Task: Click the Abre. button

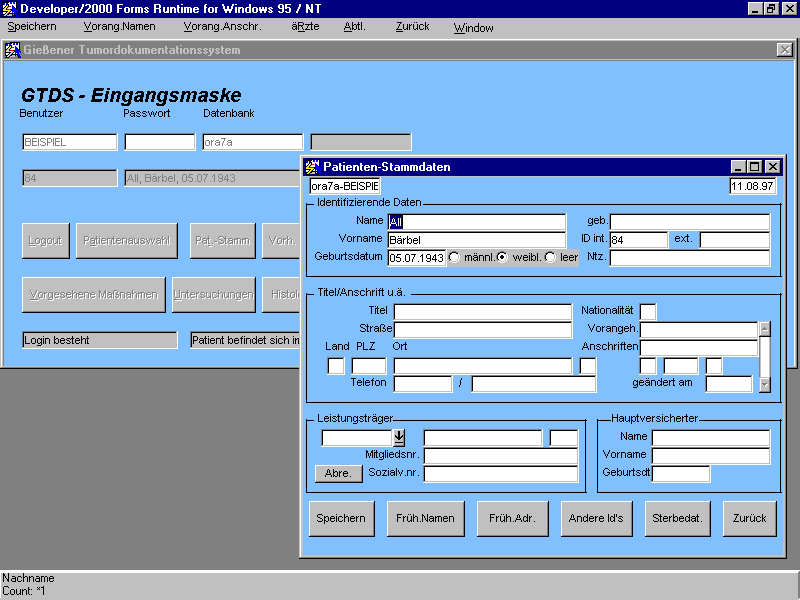Action: [x=338, y=474]
